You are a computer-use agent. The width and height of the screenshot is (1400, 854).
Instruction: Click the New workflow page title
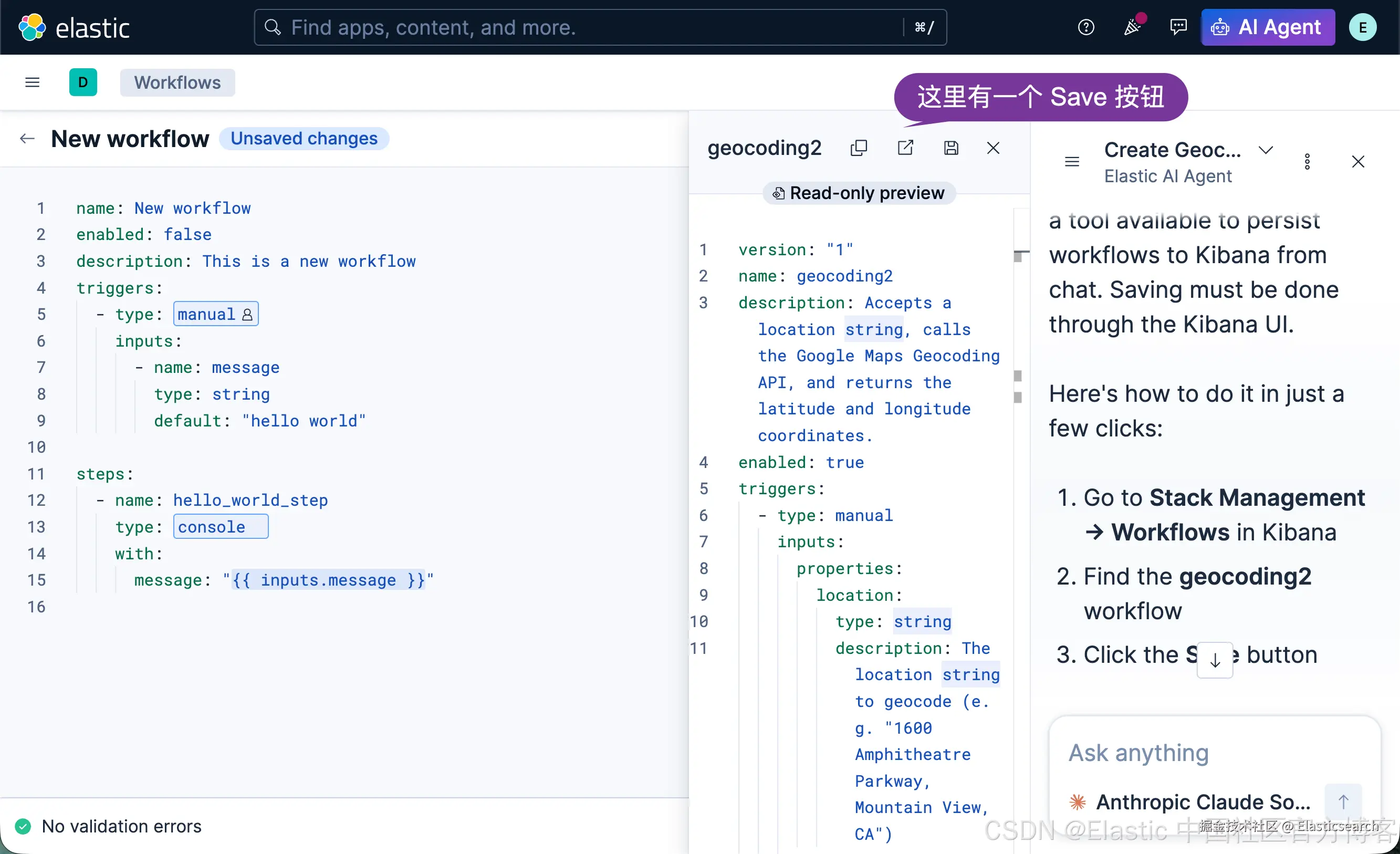tap(130, 139)
